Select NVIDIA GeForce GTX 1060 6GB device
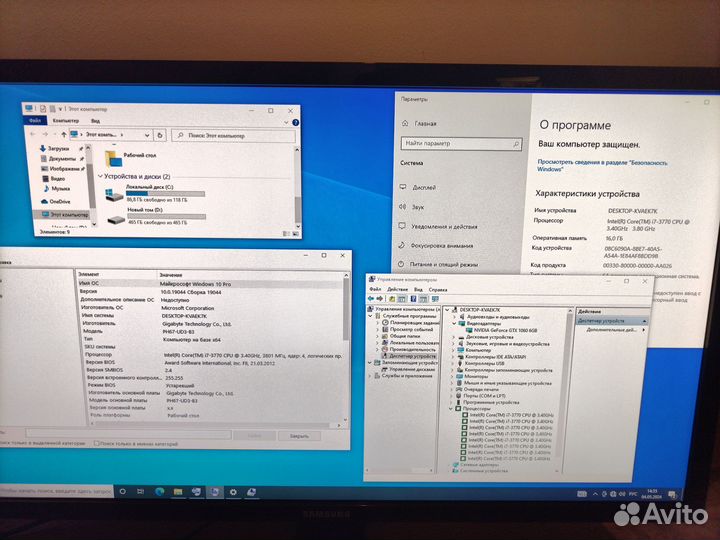Viewport: 720px width, 540px height. 501,330
